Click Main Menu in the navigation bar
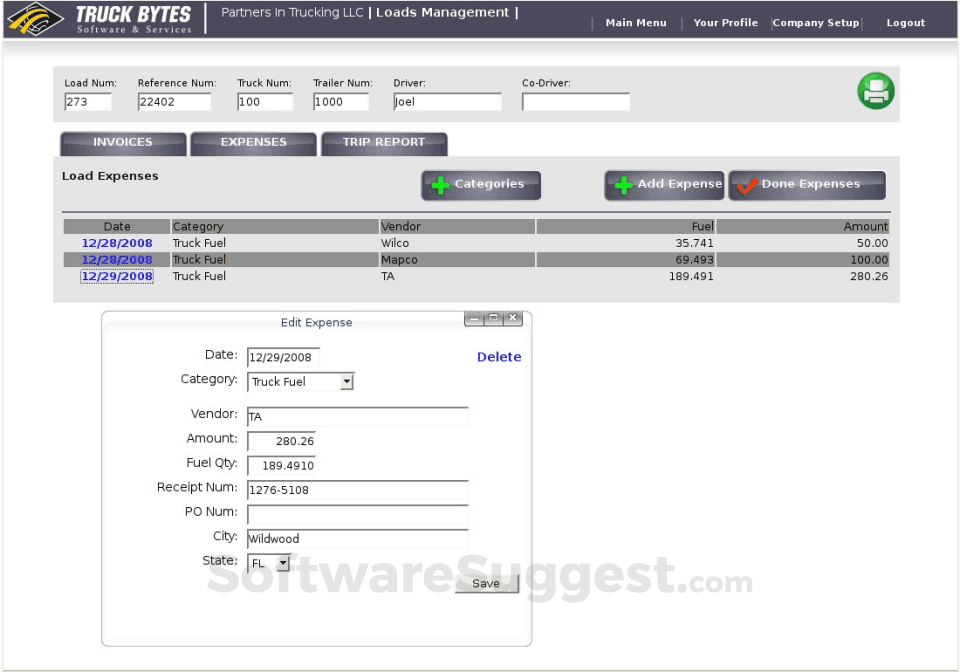The width and height of the screenshot is (960, 672). [x=636, y=21]
